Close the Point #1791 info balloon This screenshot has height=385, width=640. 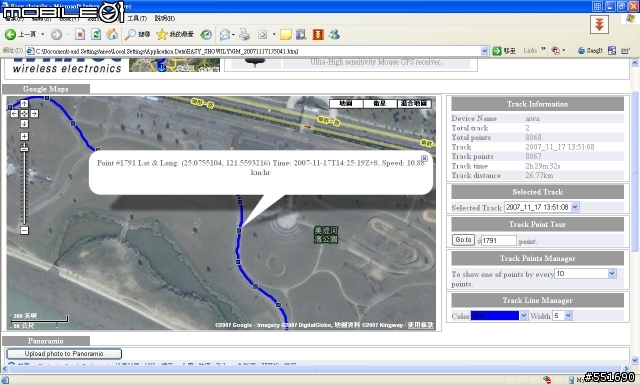pos(424,158)
